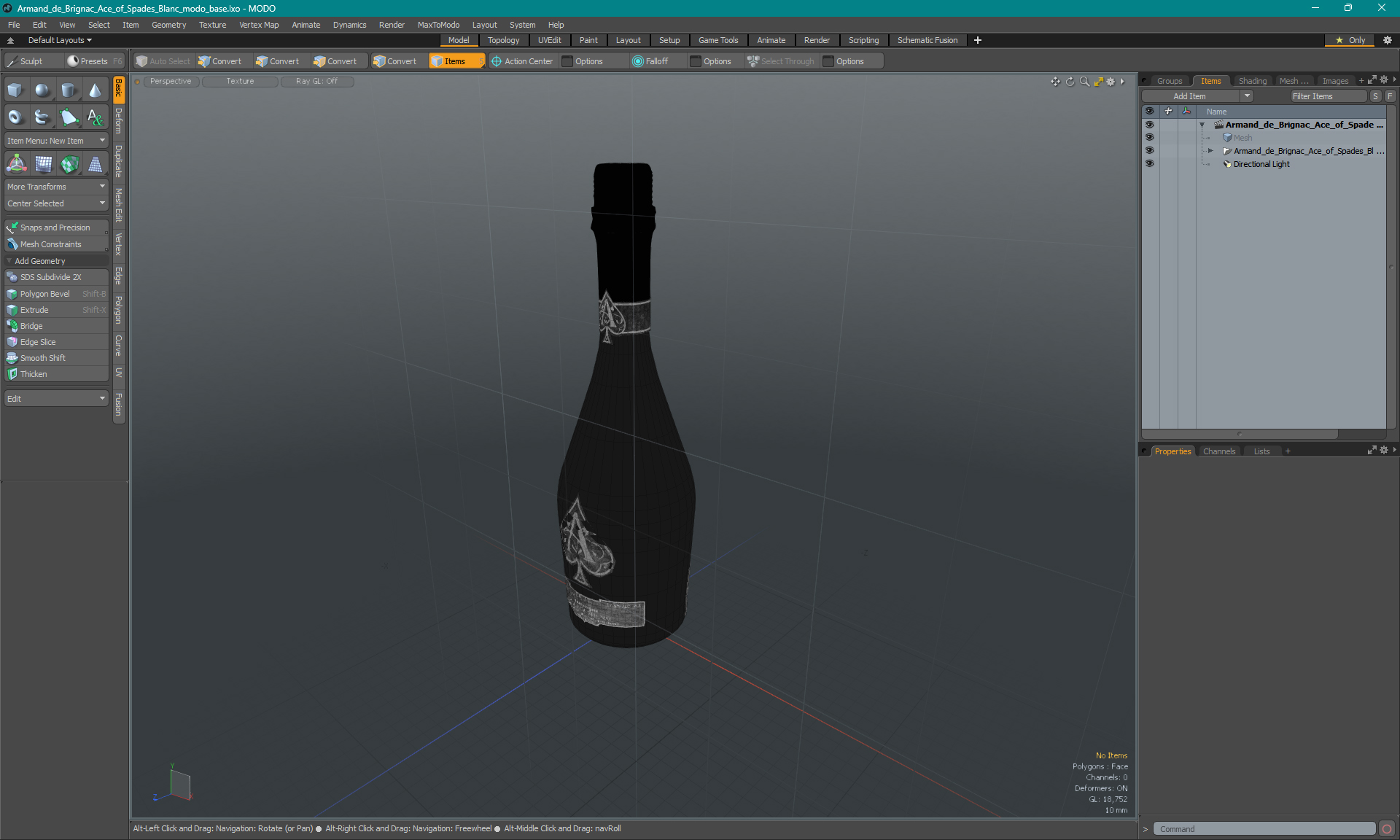Expand the Armand_de_Brignac_Ace_of_Spades_Bl folder
The height and width of the screenshot is (840, 1400).
point(1210,151)
